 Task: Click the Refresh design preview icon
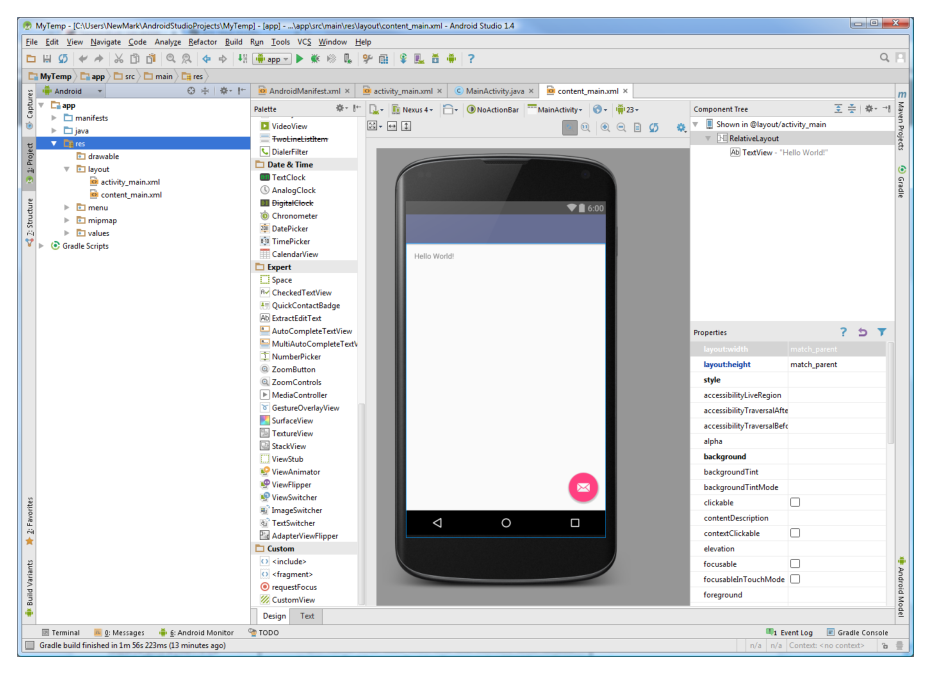pyautogui.click(x=654, y=127)
